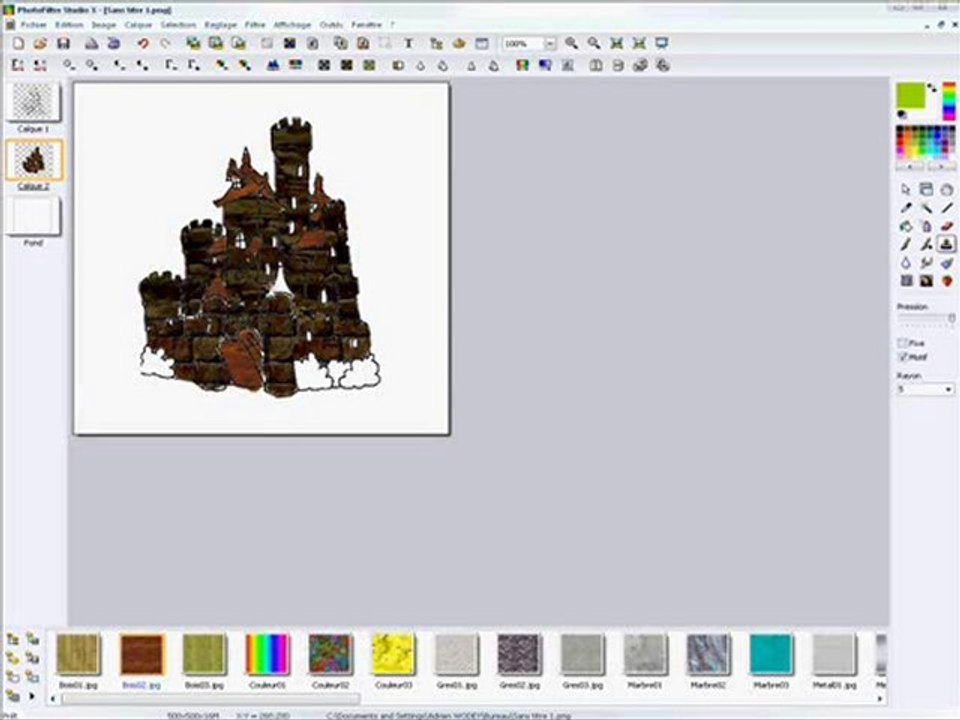Click the full screen monitor icon
The height and width of the screenshot is (720, 960).
pos(661,43)
